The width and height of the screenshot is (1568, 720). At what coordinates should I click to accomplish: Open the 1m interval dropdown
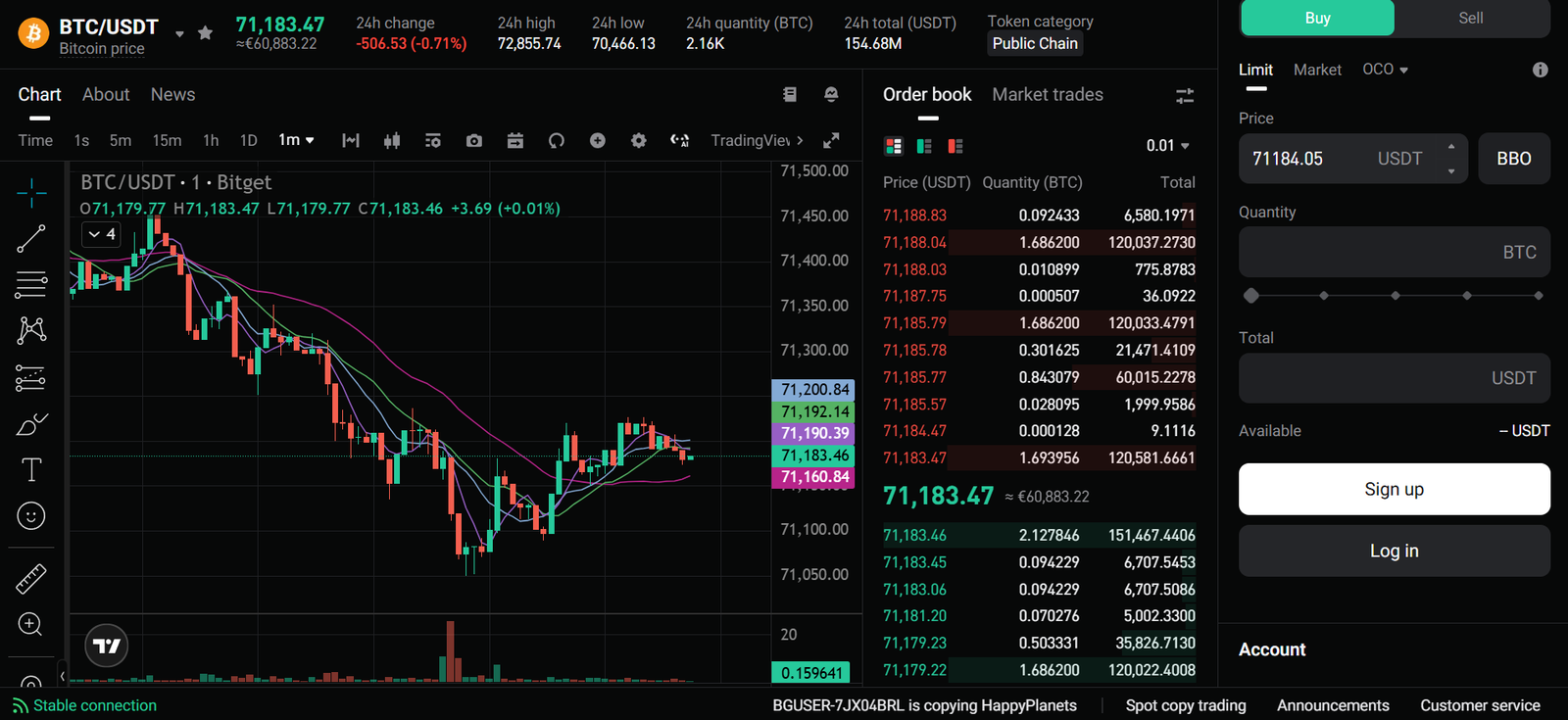pyautogui.click(x=296, y=140)
